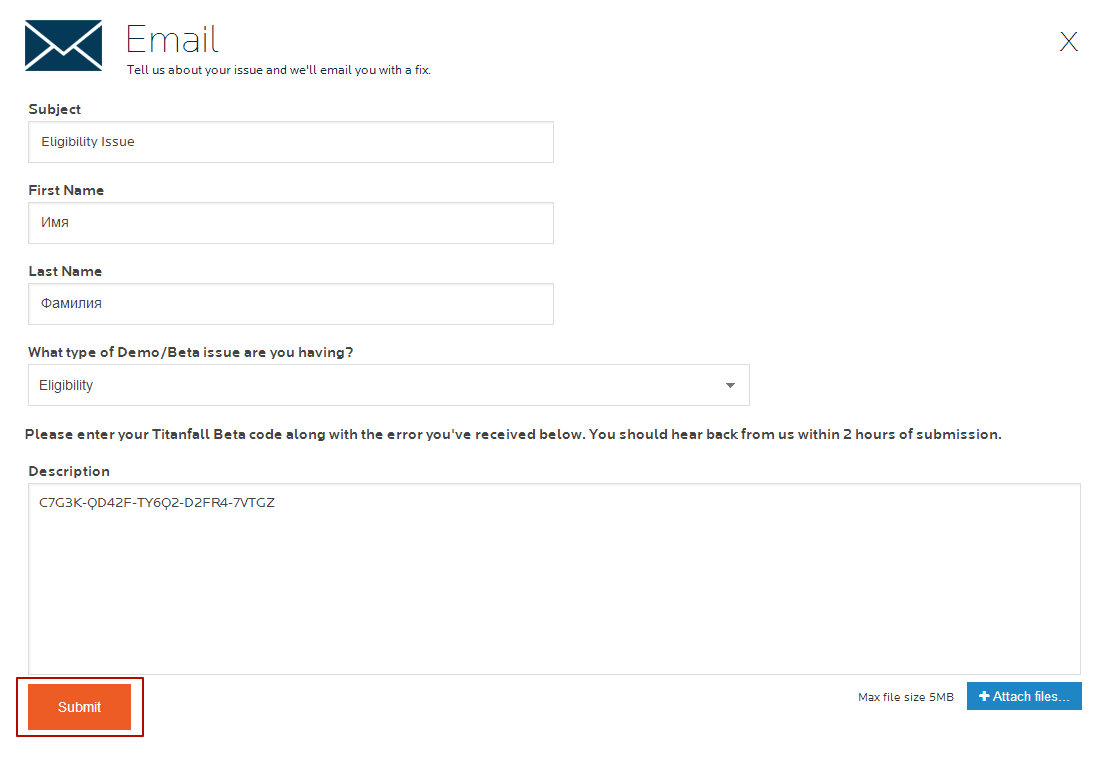The width and height of the screenshot is (1094, 762).
Task: Open the Demo/Beta issue type combo box
Action: point(389,385)
